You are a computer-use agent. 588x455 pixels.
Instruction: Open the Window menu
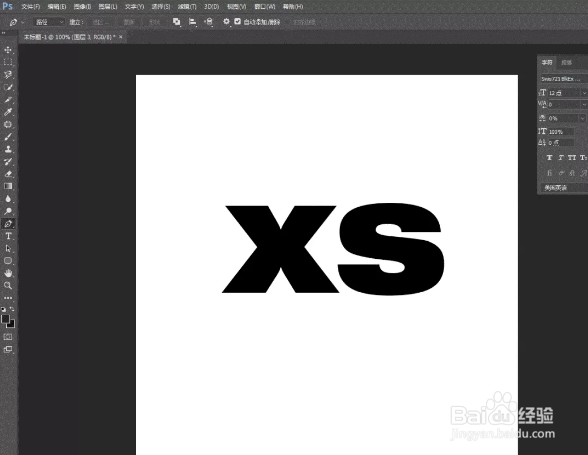coord(264,7)
